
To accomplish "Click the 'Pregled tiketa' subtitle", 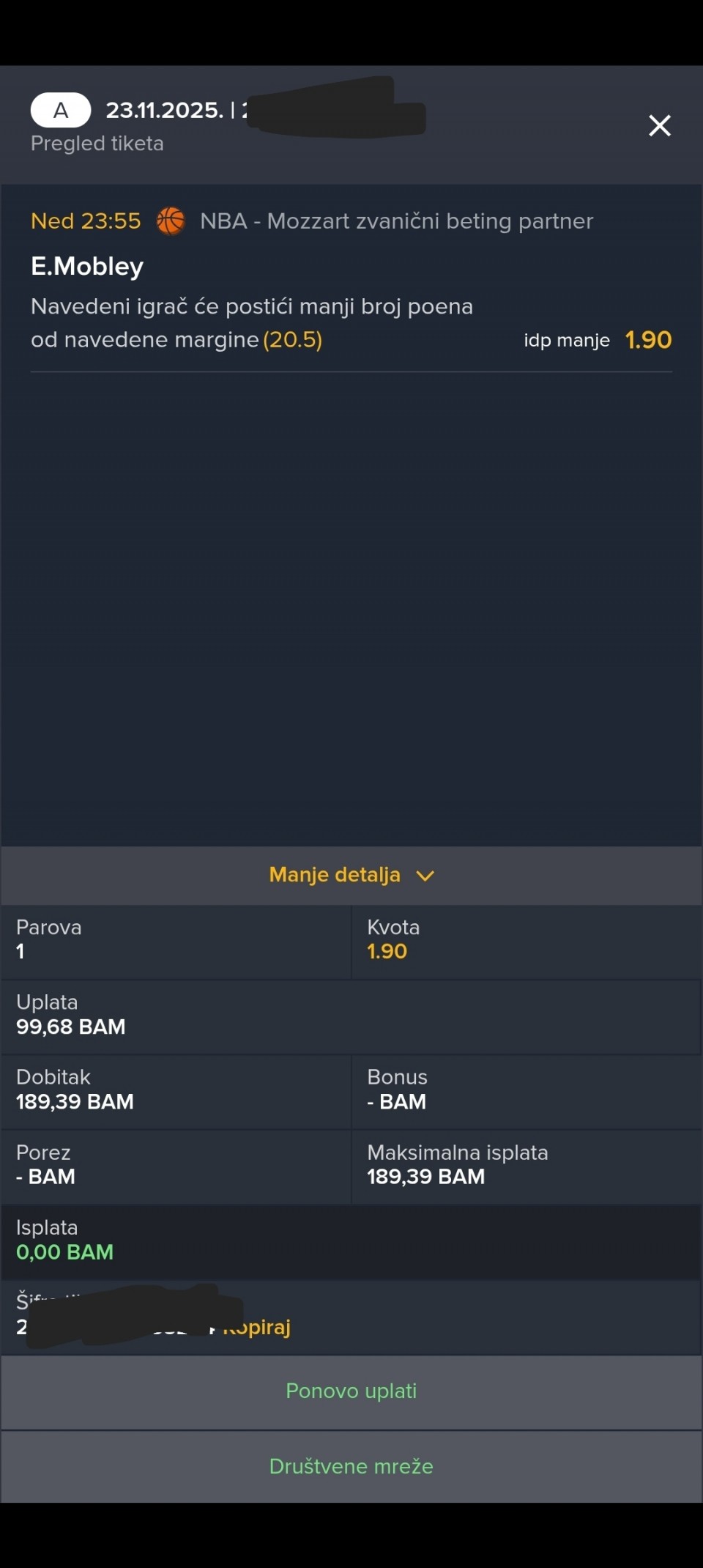I will (97, 144).
